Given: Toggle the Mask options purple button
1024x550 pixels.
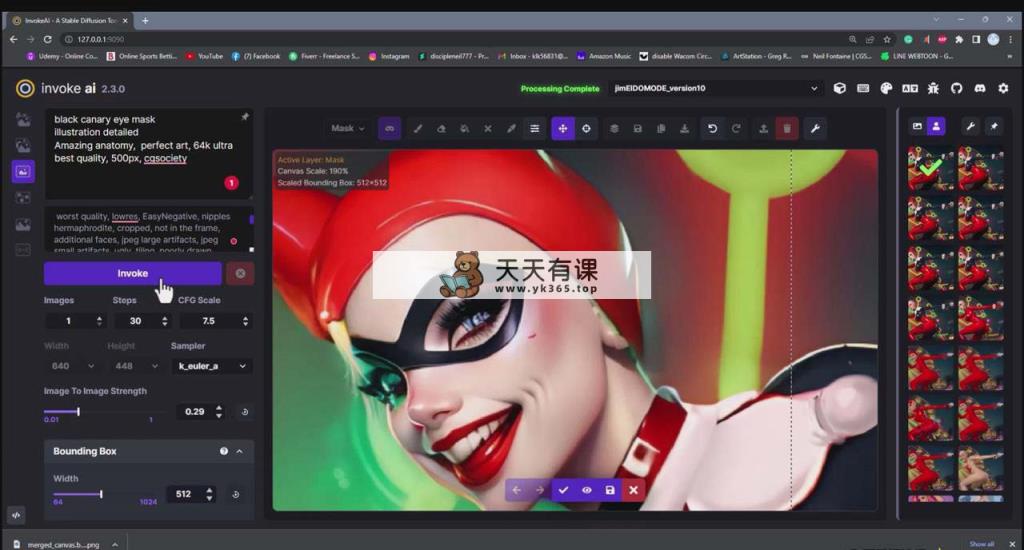Looking at the screenshot, I should point(390,129).
